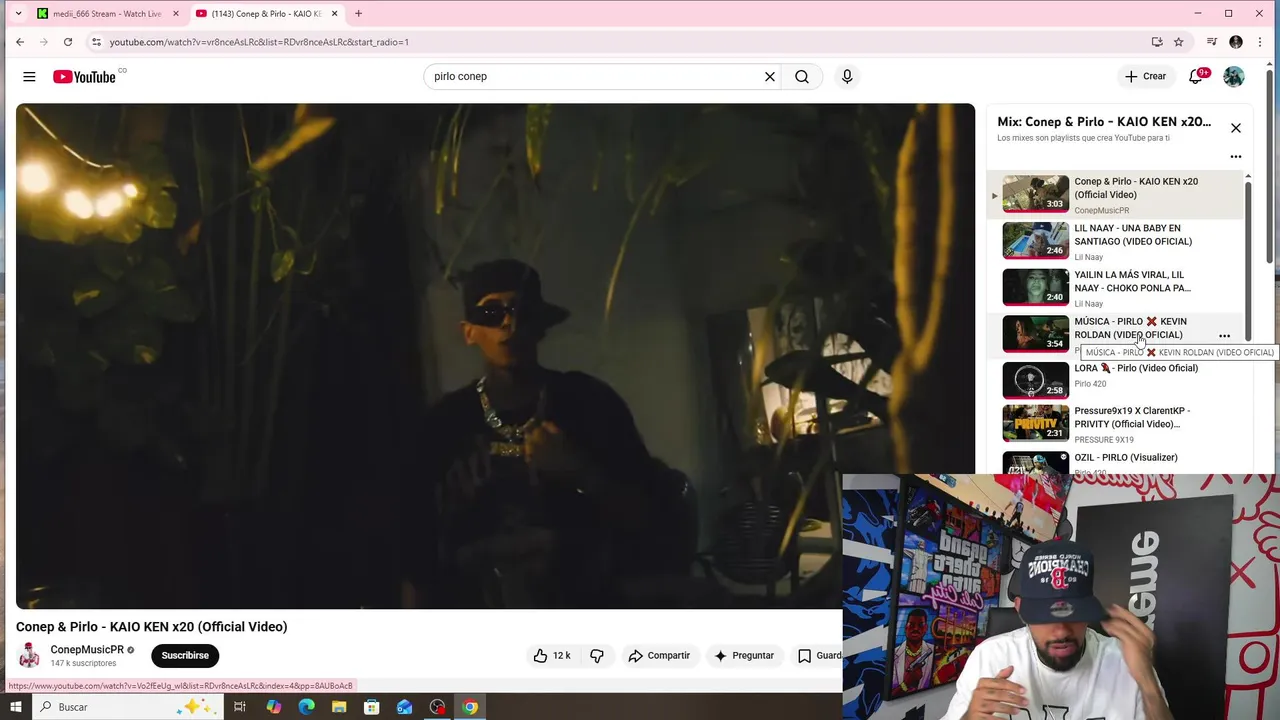This screenshot has width=1280, height=720.
Task: Open the YouTube account avatar menu
Action: pyautogui.click(x=1234, y=77)
